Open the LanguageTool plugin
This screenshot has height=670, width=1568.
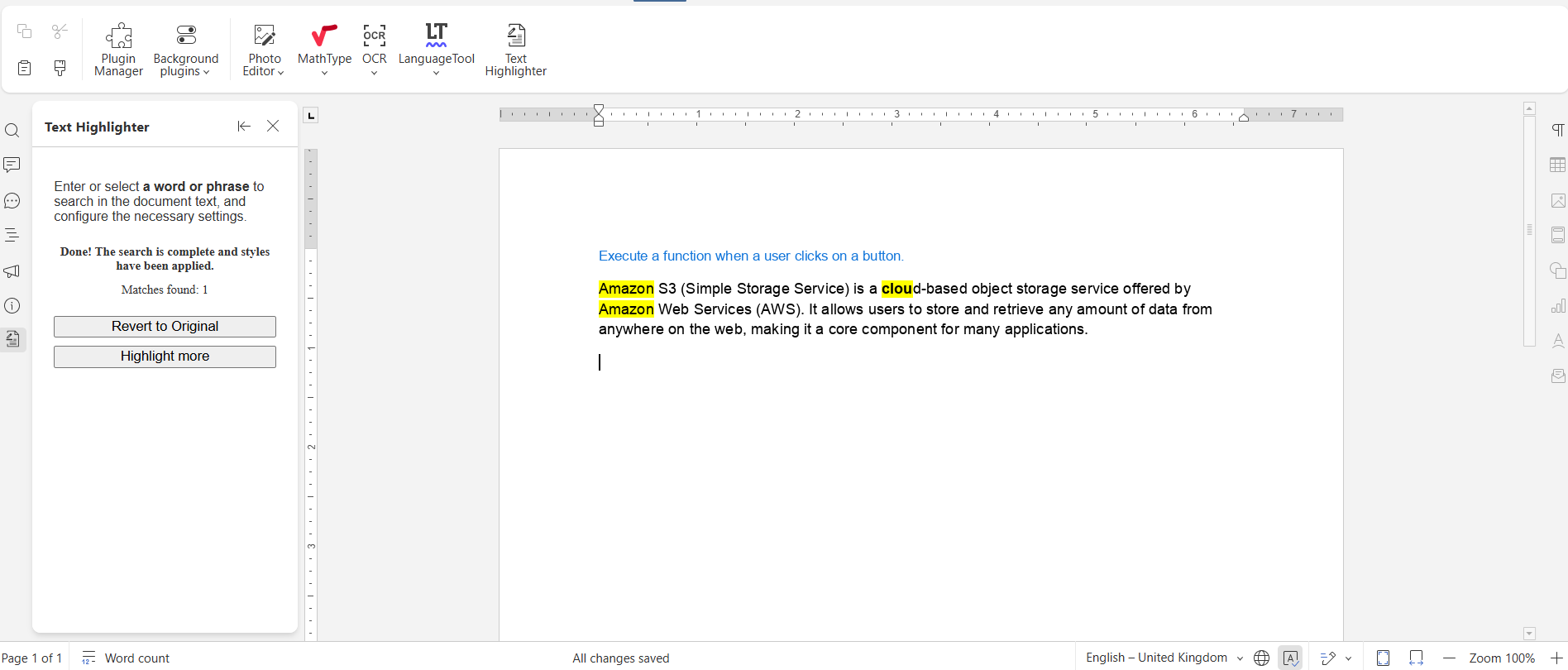click(x=436, y=50)
